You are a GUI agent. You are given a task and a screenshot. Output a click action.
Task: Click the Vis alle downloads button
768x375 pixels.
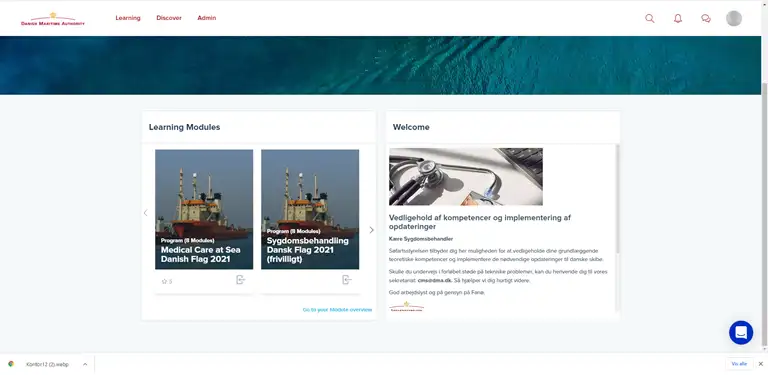click(x=739, y=364)
